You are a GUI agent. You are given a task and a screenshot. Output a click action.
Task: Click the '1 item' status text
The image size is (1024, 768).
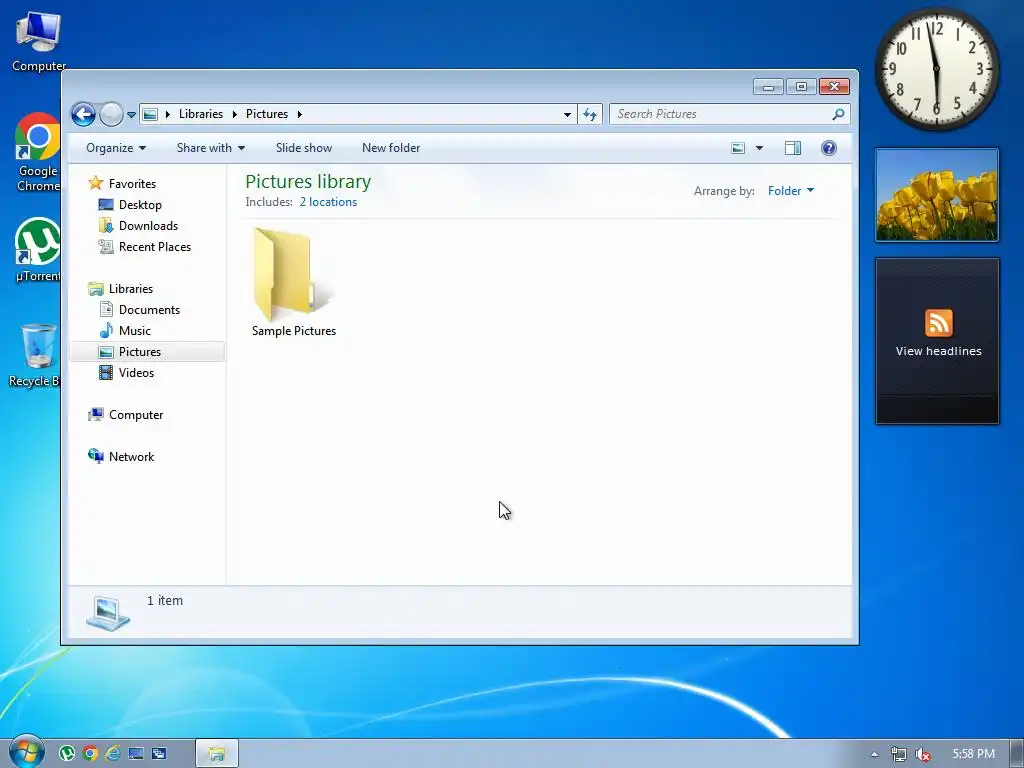coord(165,601)
